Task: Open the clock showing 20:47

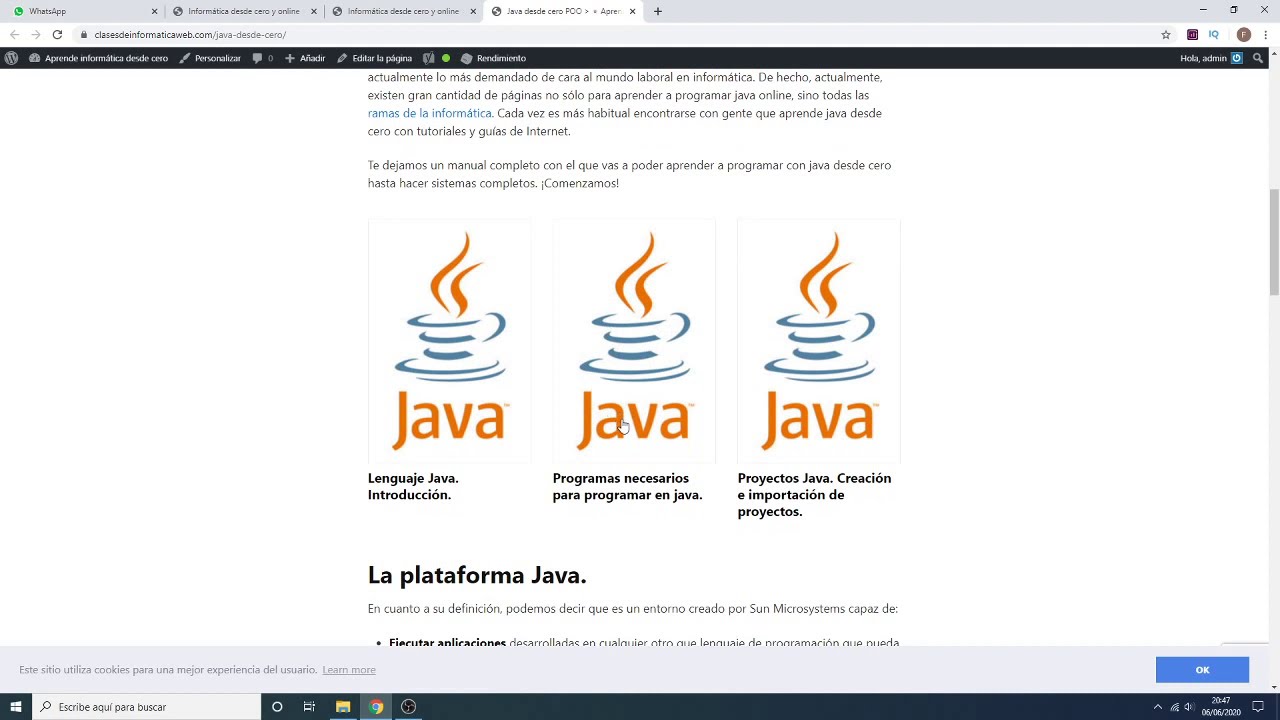Action: 1221,707
